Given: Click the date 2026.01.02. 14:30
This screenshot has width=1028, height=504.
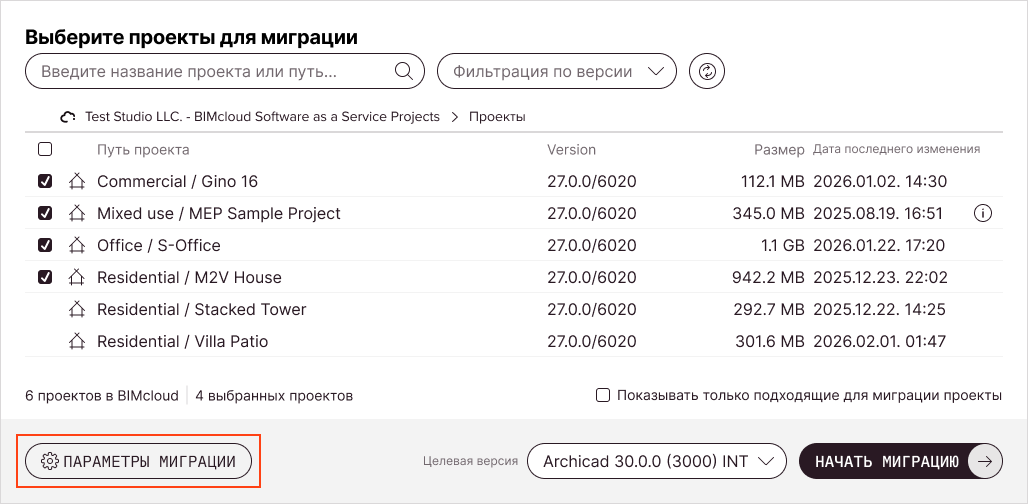Looking at the screenshot, I should pos(880,181).
